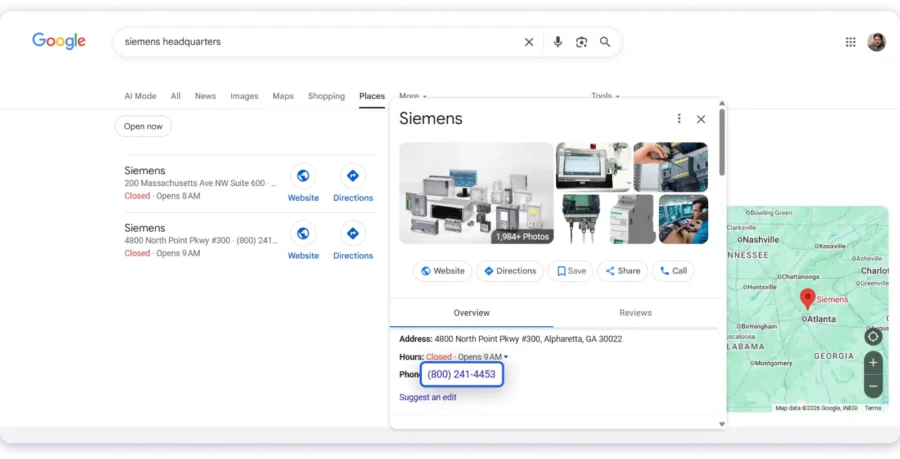
Task: Click the Siemens panel scrollbar up arrow
Action: coord(722,104)
